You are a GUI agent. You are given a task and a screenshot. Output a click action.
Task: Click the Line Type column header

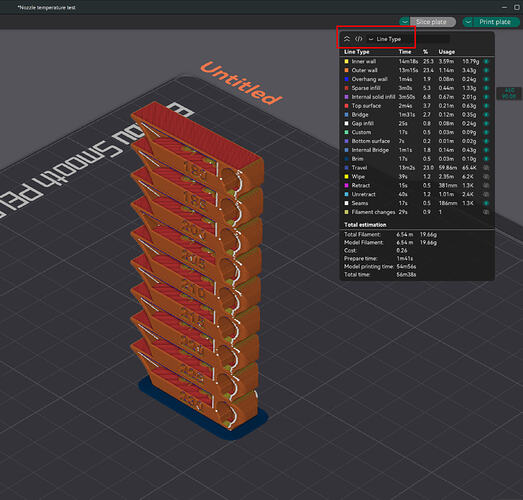tap(357, 52)
